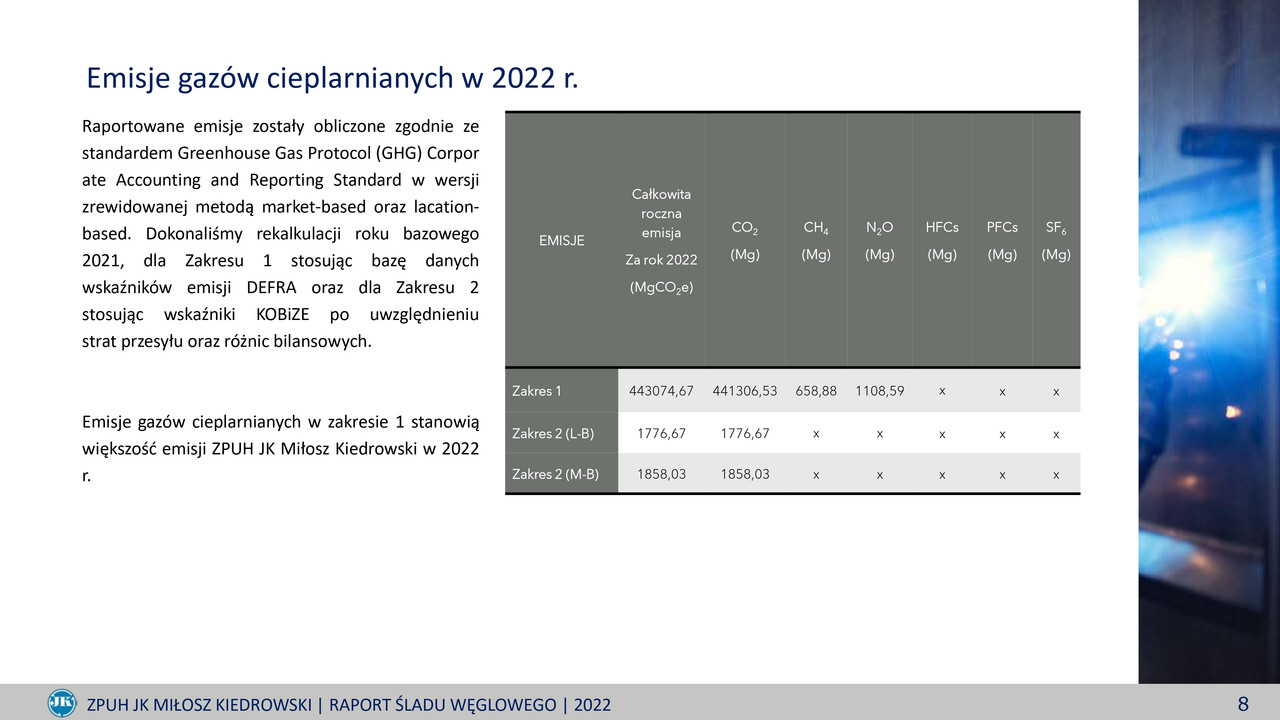The height and width of the screenshot is (720, 1280).
Task: Click the value 1108,59
Action: click(x=880, y=391)
